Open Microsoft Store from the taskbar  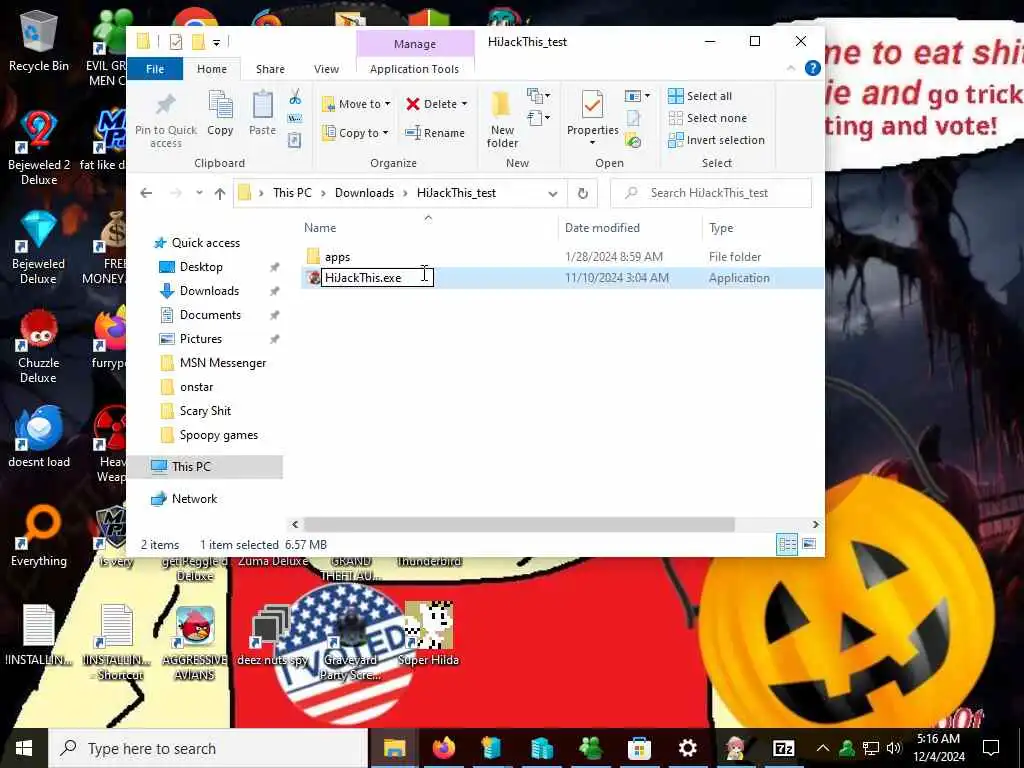[x=639, y=748]
